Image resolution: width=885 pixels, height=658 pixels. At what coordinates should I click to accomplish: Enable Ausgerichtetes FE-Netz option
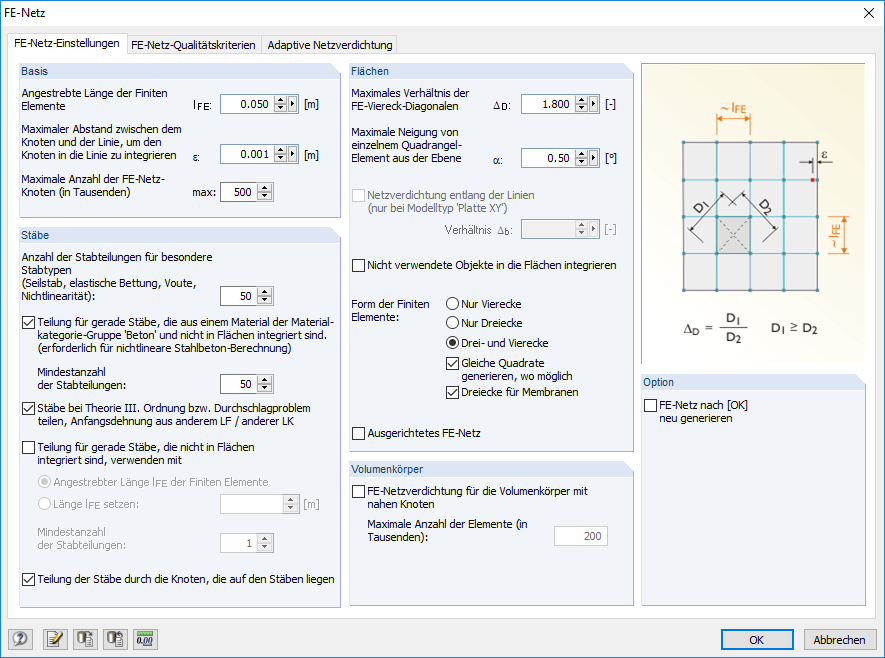click(357, 433)
